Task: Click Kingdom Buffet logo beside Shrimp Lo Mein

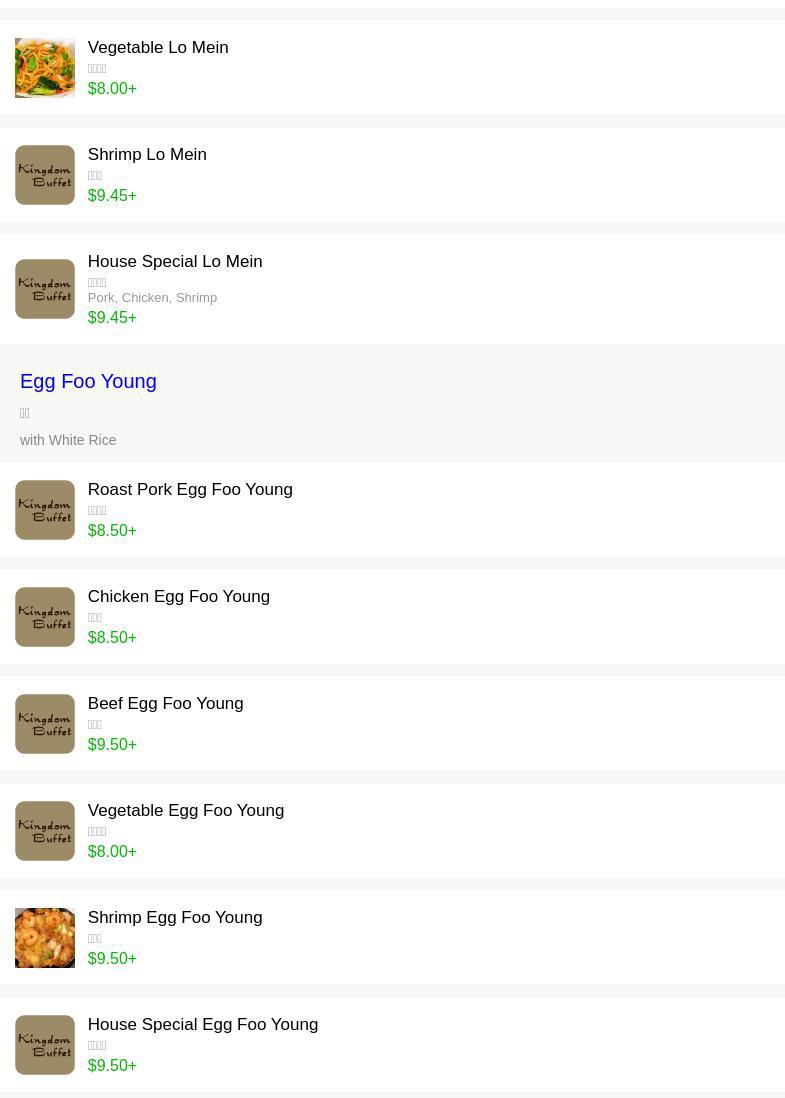Action: click(45, 175)
